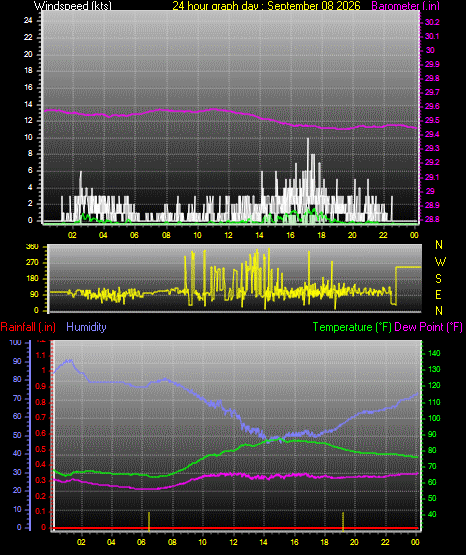Click the Windspeed (kts) axis title
Screen dimensions: 466x555
[x=73, y=5]
